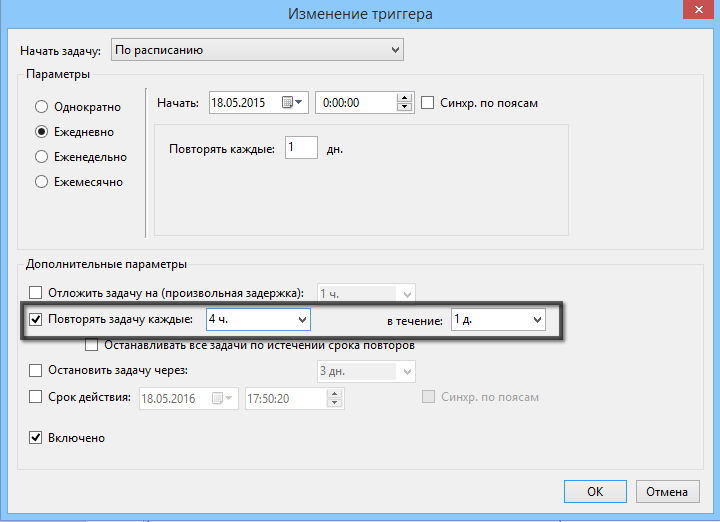
Task: Toggle the Включено checkbox
Action: click(35, 438)
